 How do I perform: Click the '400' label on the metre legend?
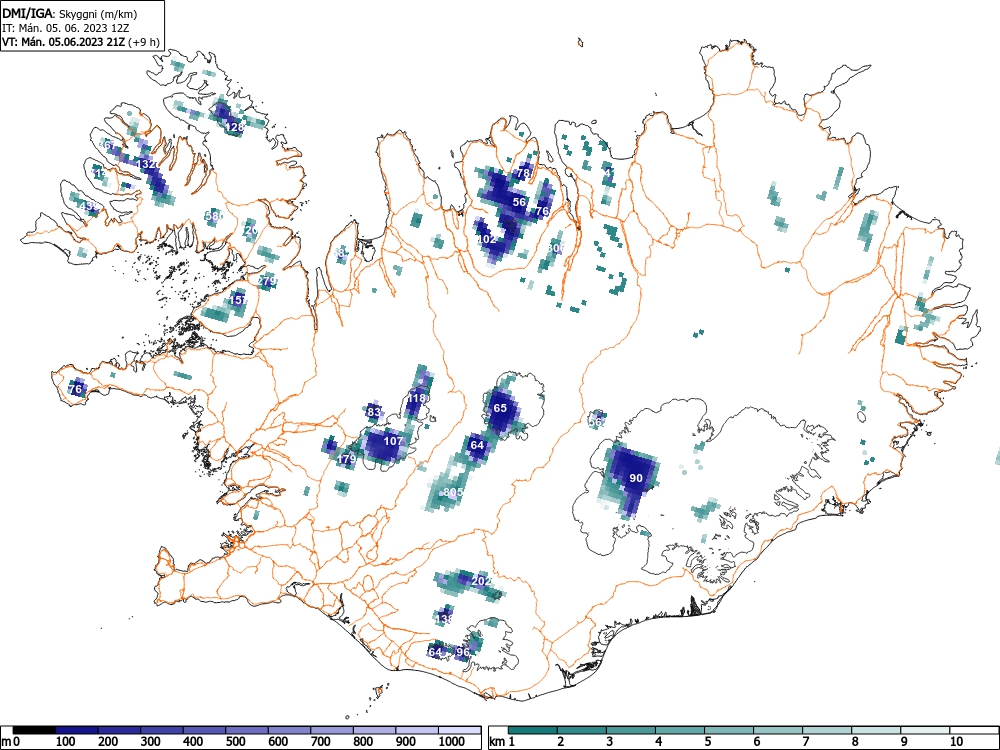[193, 742]
